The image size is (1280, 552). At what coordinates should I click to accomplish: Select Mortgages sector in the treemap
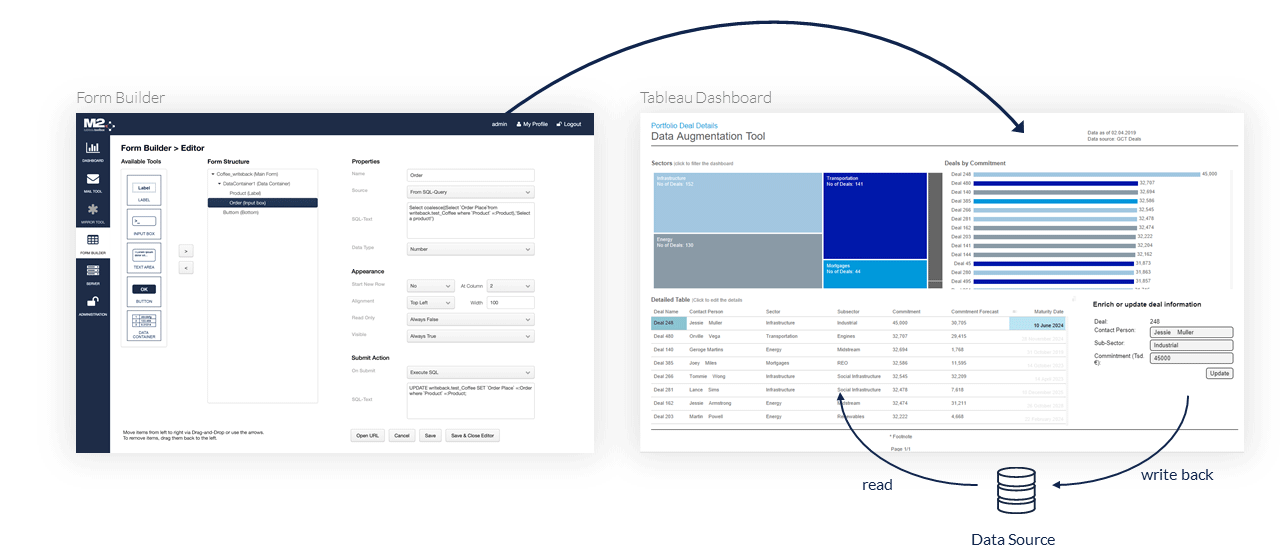[x=876, y=274]
